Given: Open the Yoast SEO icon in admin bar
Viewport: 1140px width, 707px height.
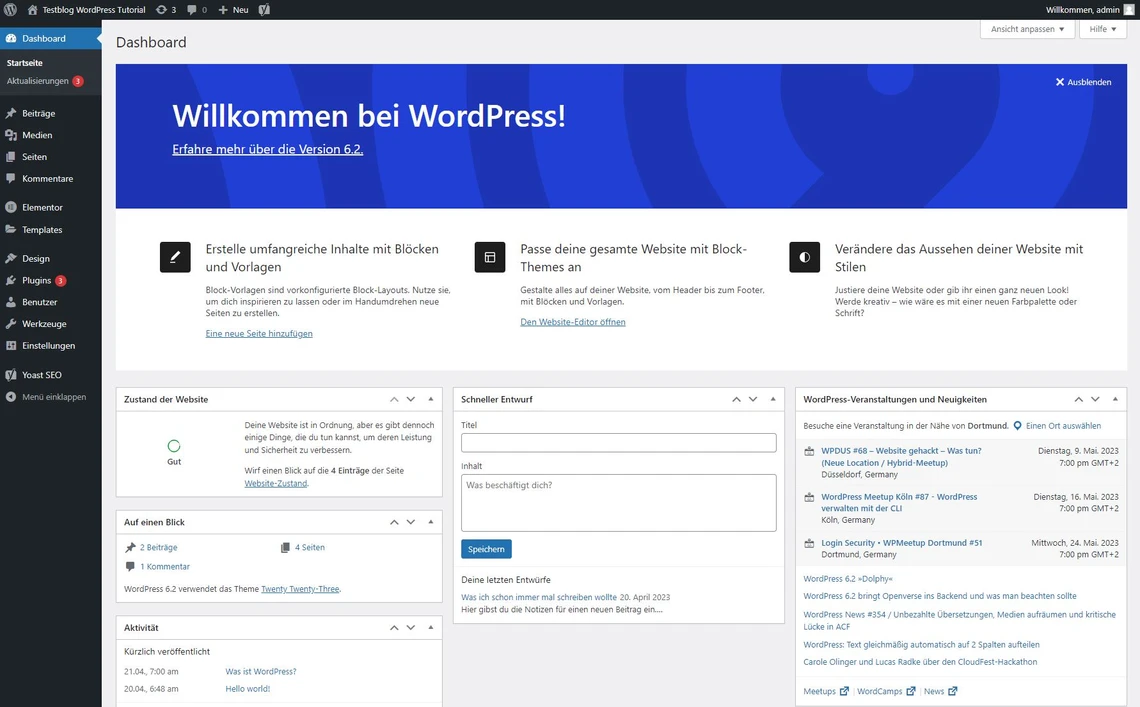Looking at the screenshot, I should pos(264,9).
